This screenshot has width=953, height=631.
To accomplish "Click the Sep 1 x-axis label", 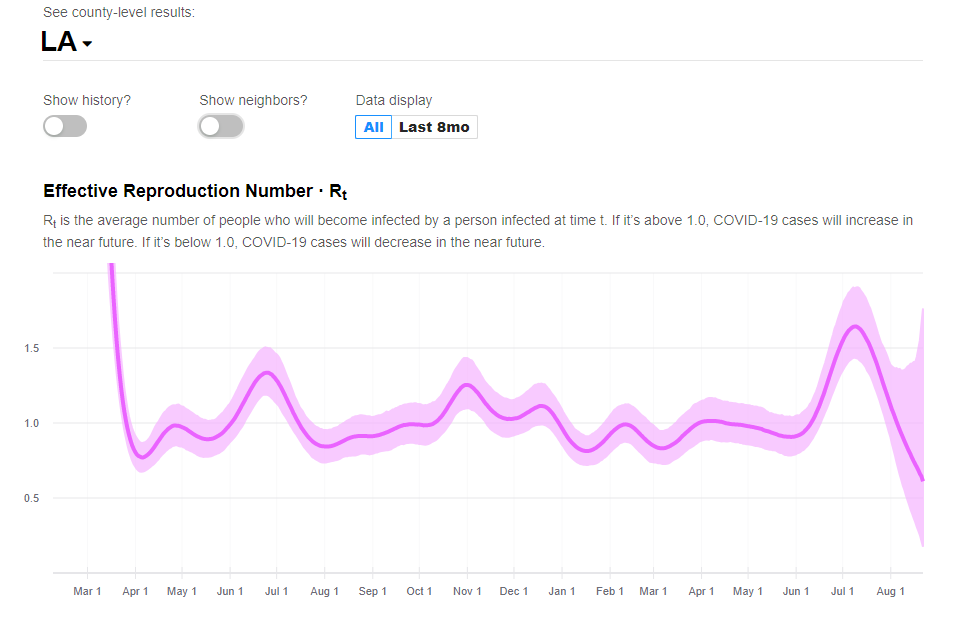I will point(373,591).
